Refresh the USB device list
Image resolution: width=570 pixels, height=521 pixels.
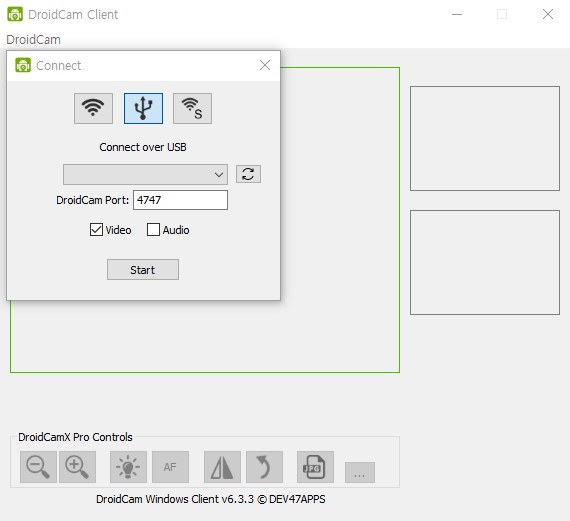coord(248,174)
